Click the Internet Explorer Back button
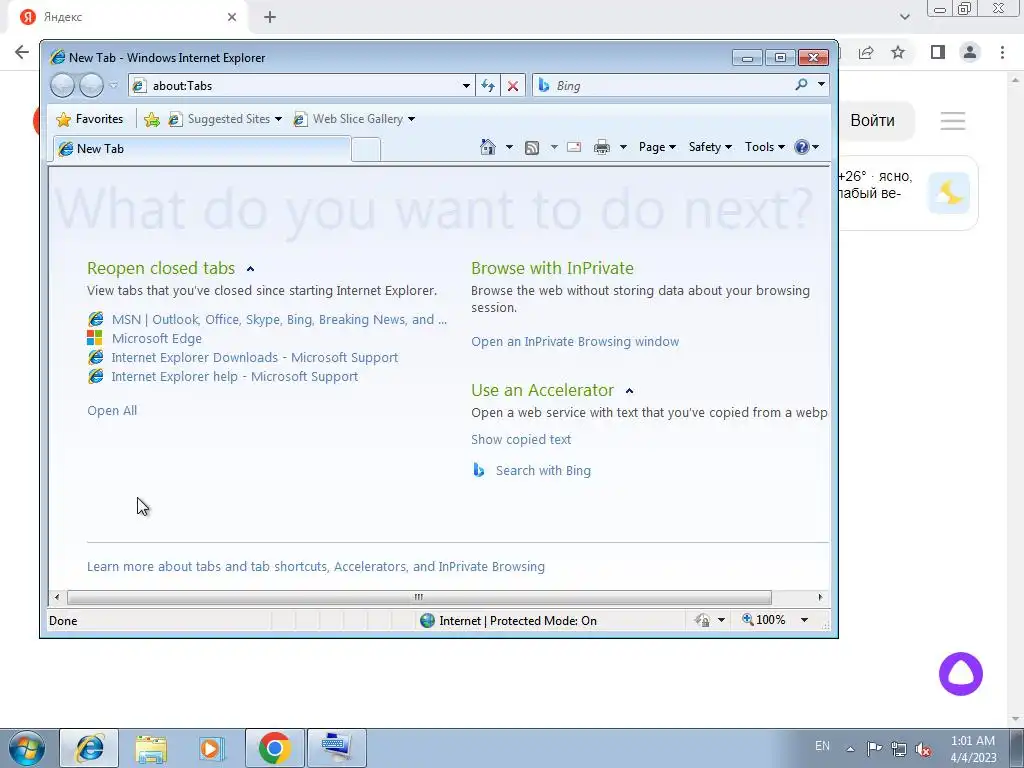Image resolution: width=1024 pixels, height=768 pixels. [x=63, y=86]
